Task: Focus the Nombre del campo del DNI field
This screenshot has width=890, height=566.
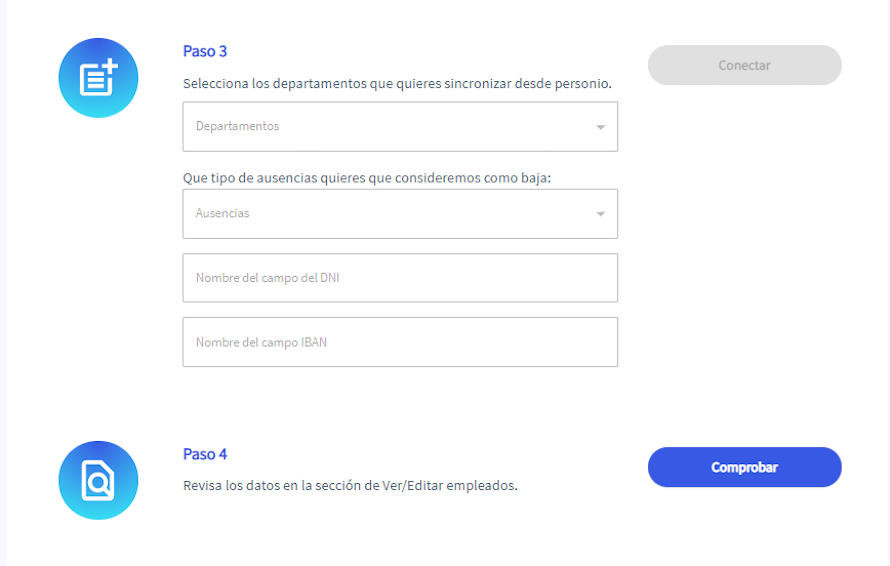Action: click(x=400, y=278)
